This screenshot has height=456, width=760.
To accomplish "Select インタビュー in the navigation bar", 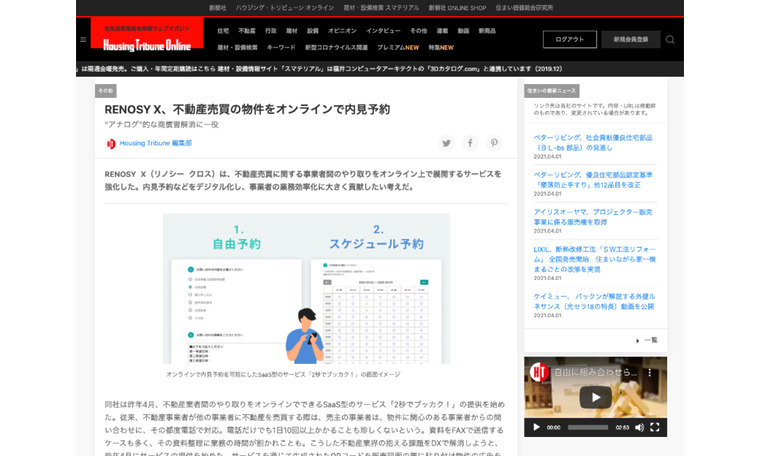I will (x=382, y=31).
